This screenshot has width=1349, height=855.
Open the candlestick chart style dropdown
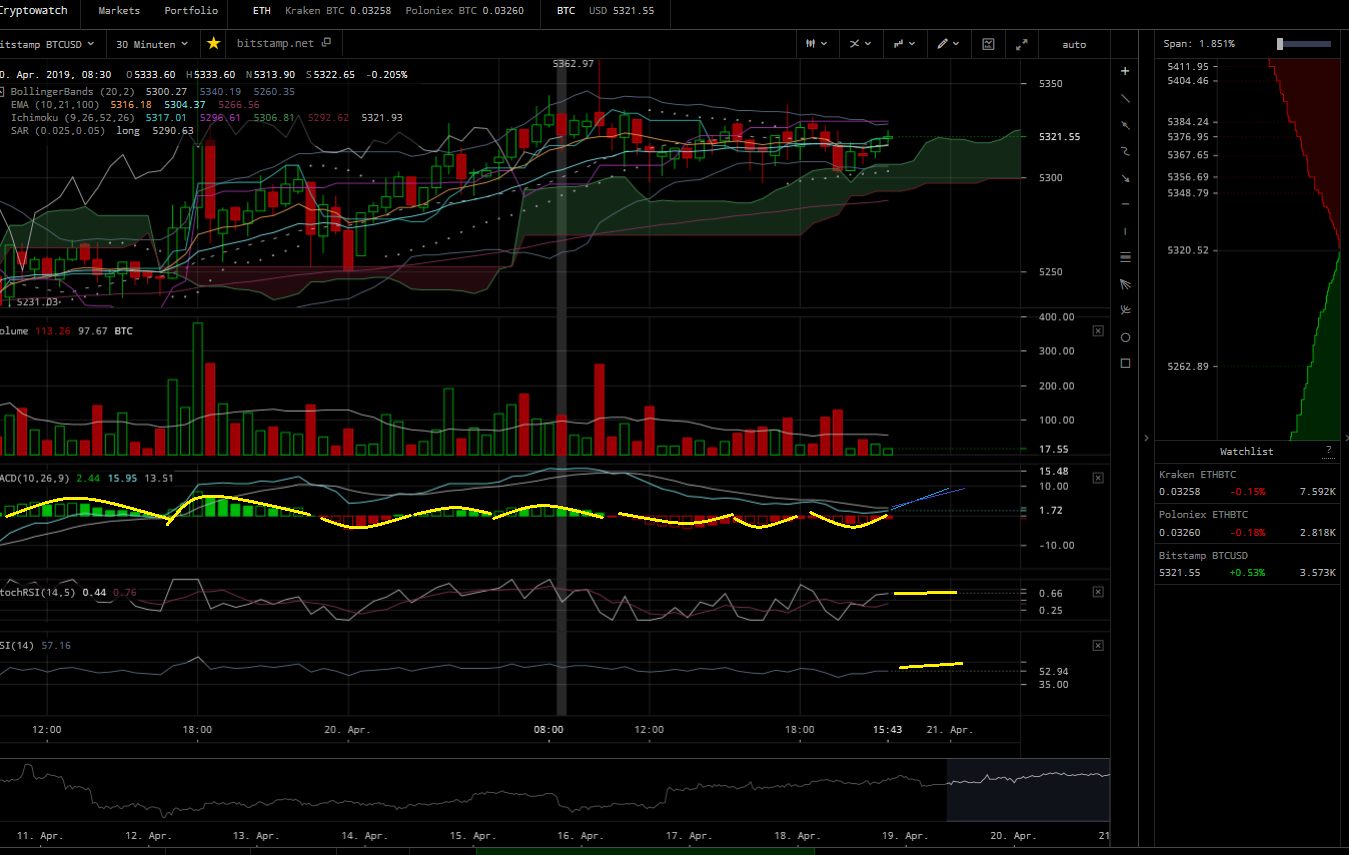[816, 44]
